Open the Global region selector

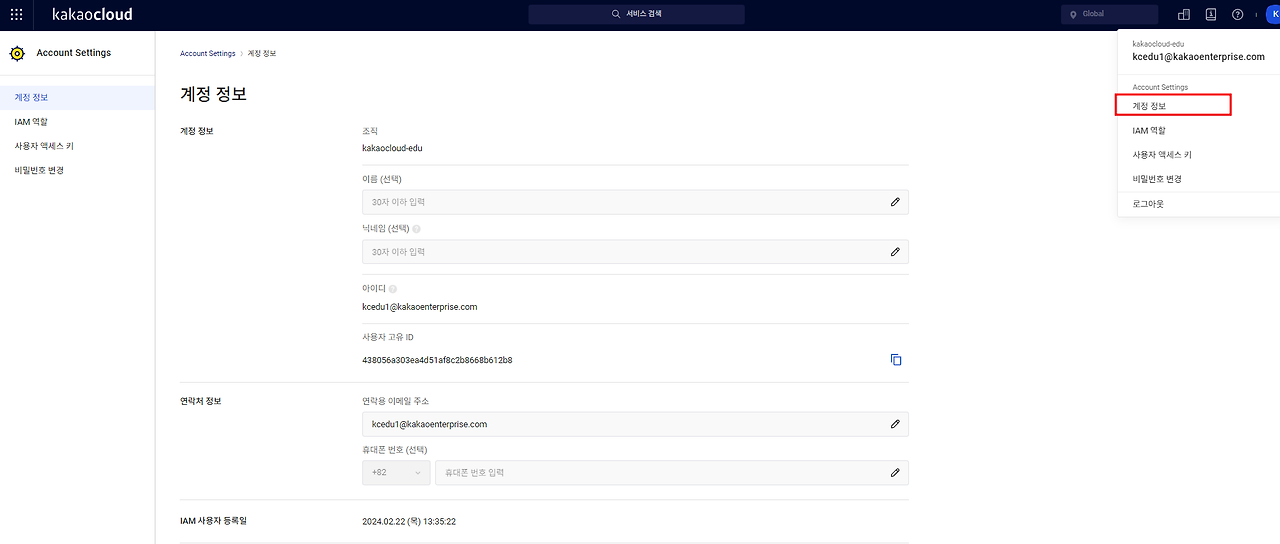[1109, 14]
